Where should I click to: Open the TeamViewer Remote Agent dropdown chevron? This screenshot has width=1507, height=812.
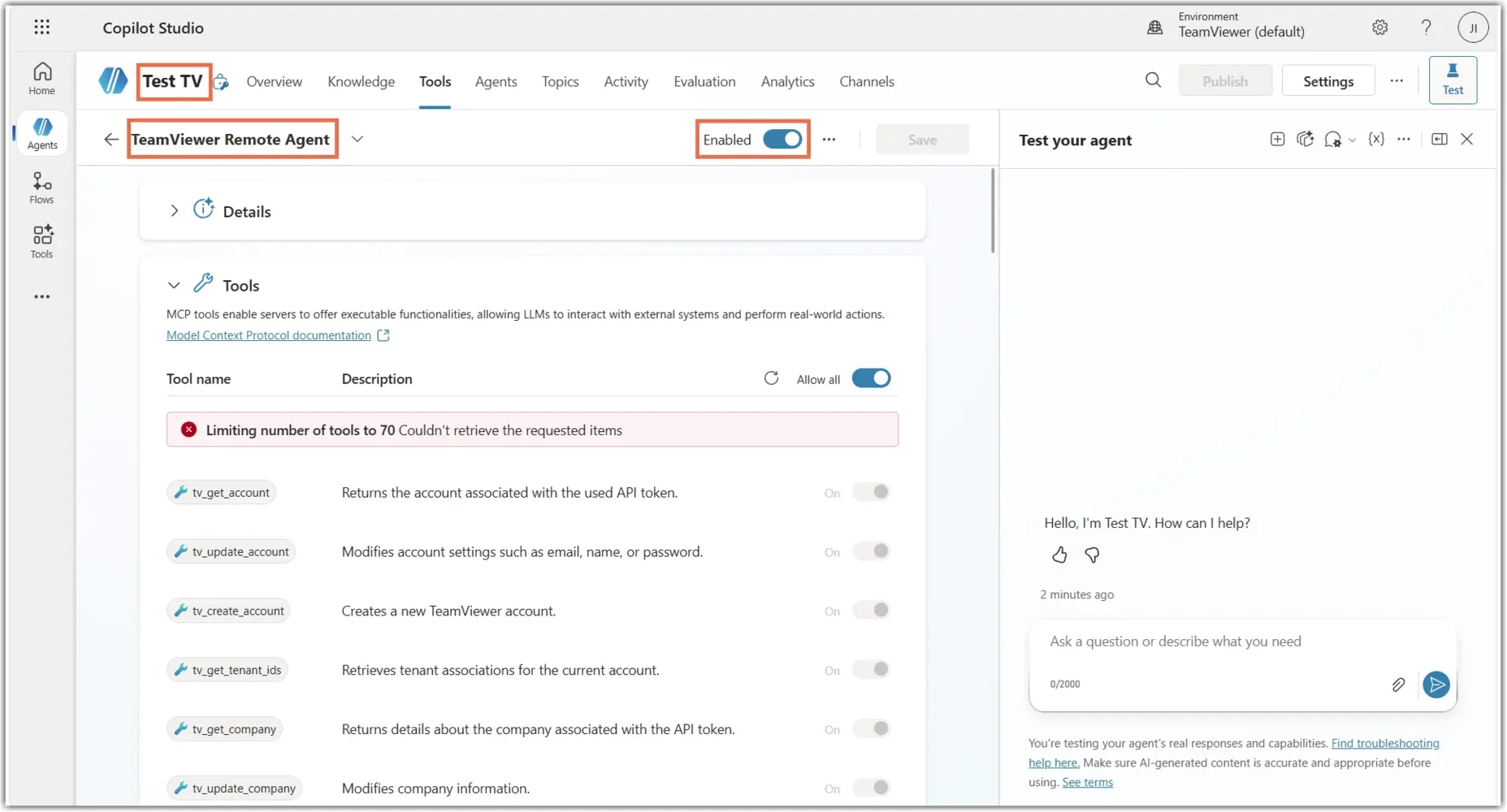[x=357, y=139]
